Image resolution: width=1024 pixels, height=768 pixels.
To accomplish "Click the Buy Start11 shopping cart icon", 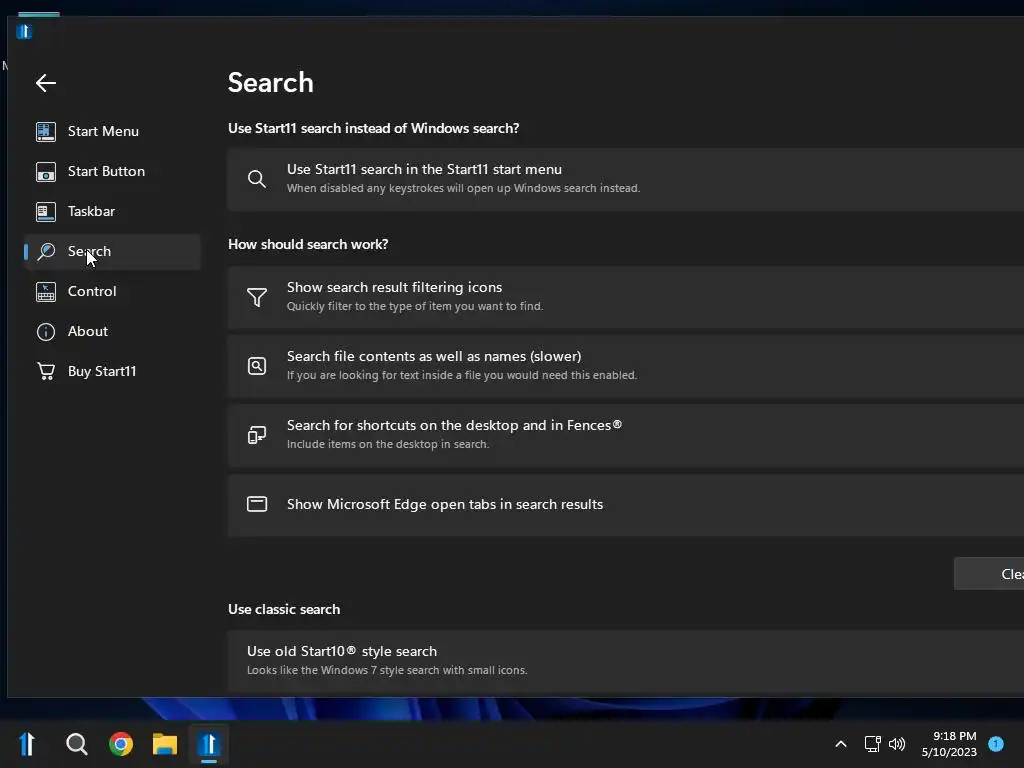I will click(46, 372).
